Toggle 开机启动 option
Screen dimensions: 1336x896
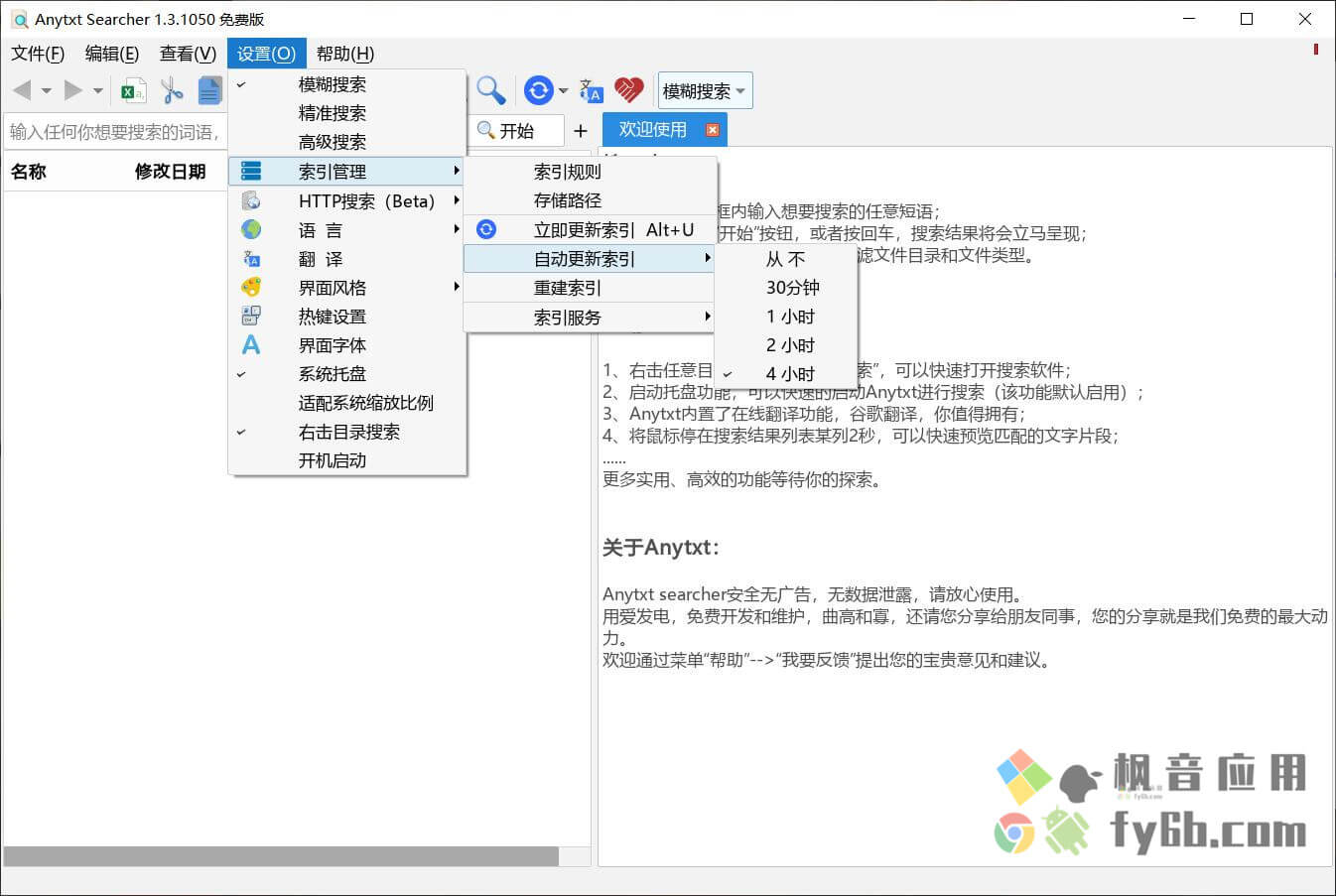click(x=347, y=460)
